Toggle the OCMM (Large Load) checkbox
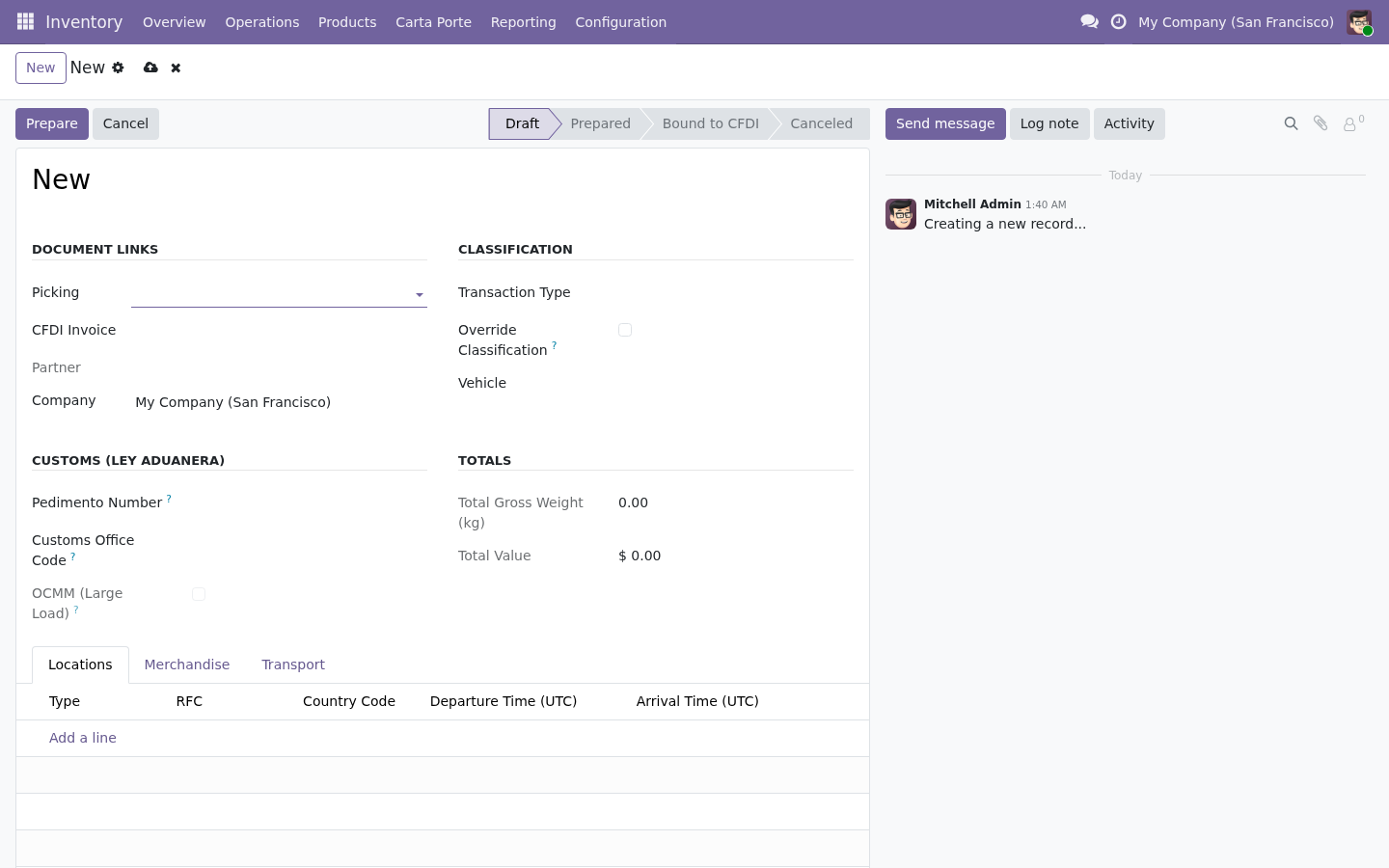 click(199, 594)
